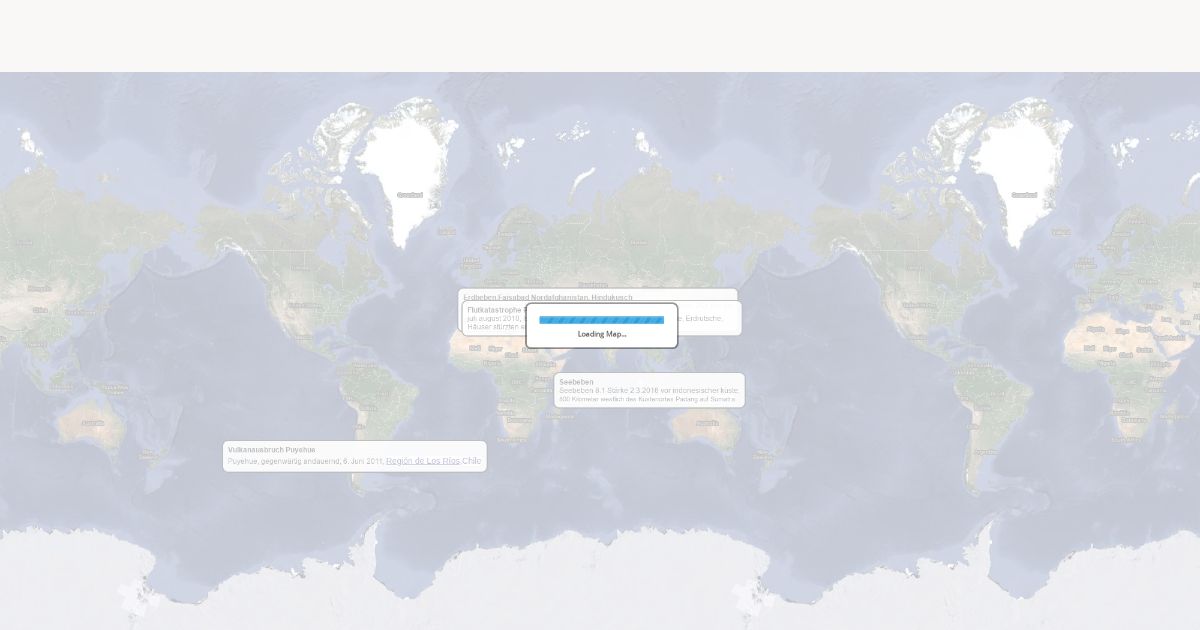The height and width of the screenshot is (630, 1200).
Task: Click the Erdbeben Faisabad Nordafghanistan popup title
Action: (x=548, y=297)
